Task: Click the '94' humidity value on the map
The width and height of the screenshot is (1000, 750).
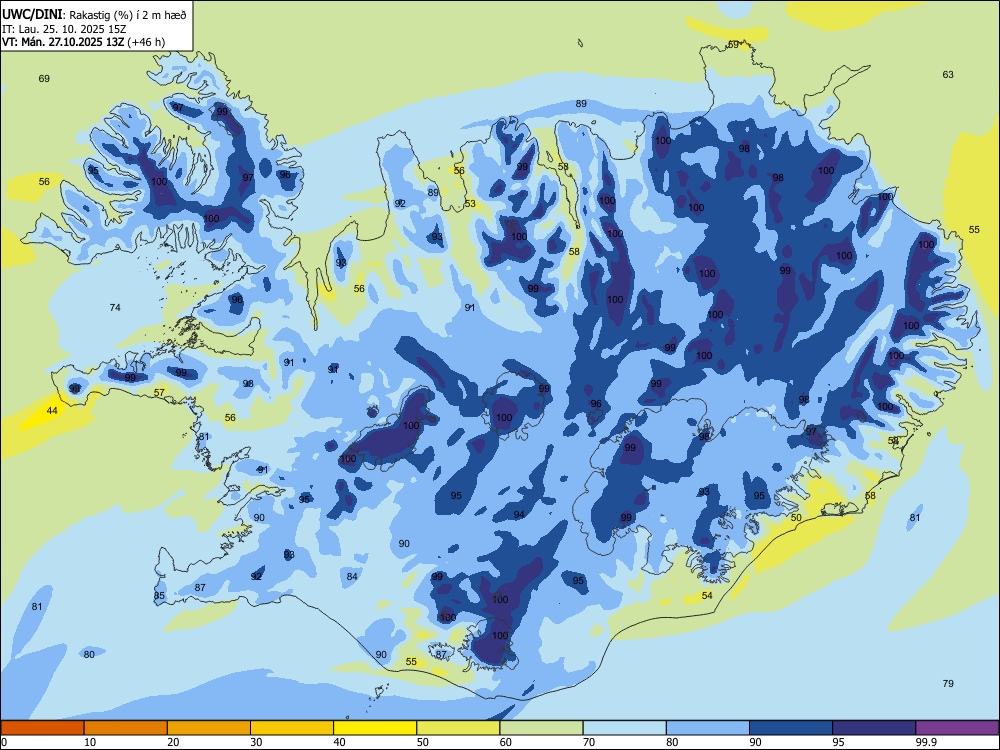Action: (x=519, y=515)
